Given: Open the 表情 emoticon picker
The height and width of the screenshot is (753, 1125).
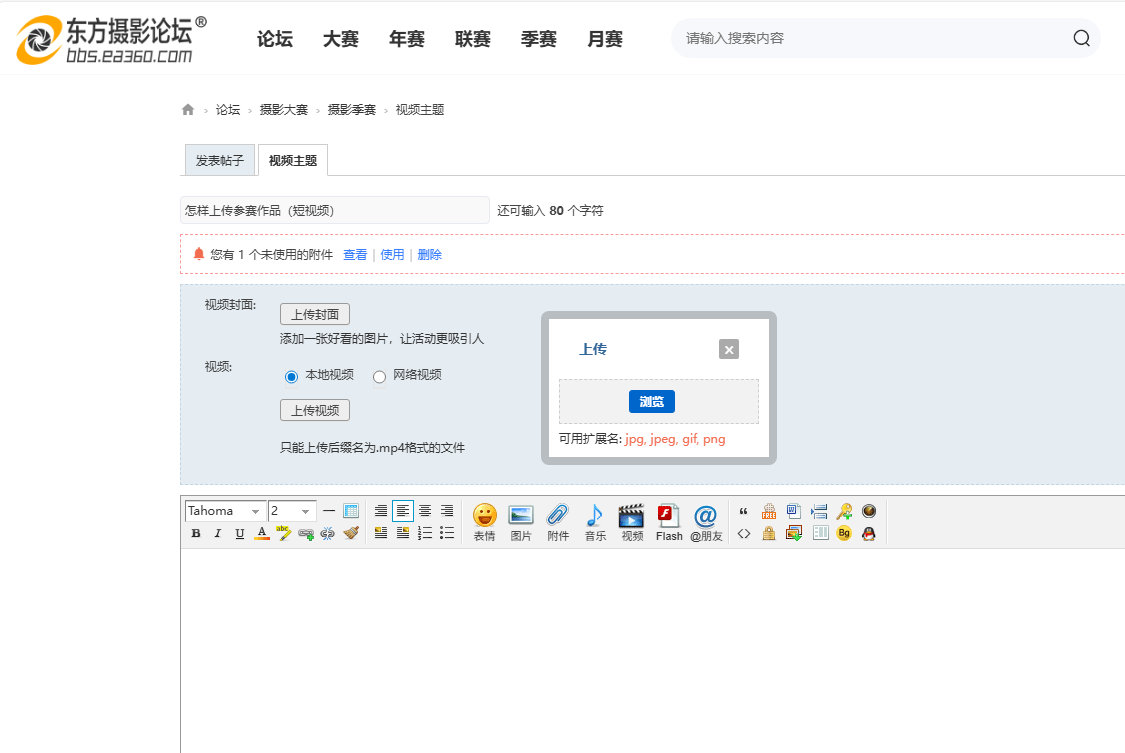Looking at the screenshot, I should coord(484,522).
